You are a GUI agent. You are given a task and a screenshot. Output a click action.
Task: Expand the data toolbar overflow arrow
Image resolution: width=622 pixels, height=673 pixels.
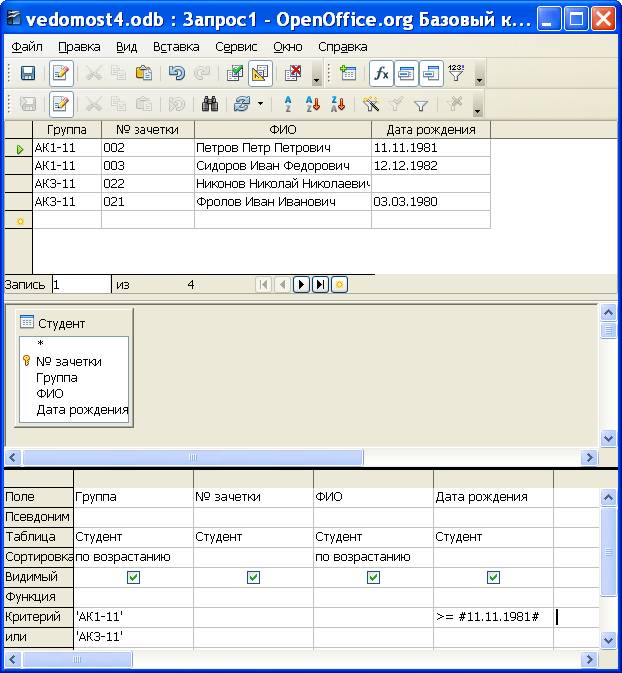point(477,108)
